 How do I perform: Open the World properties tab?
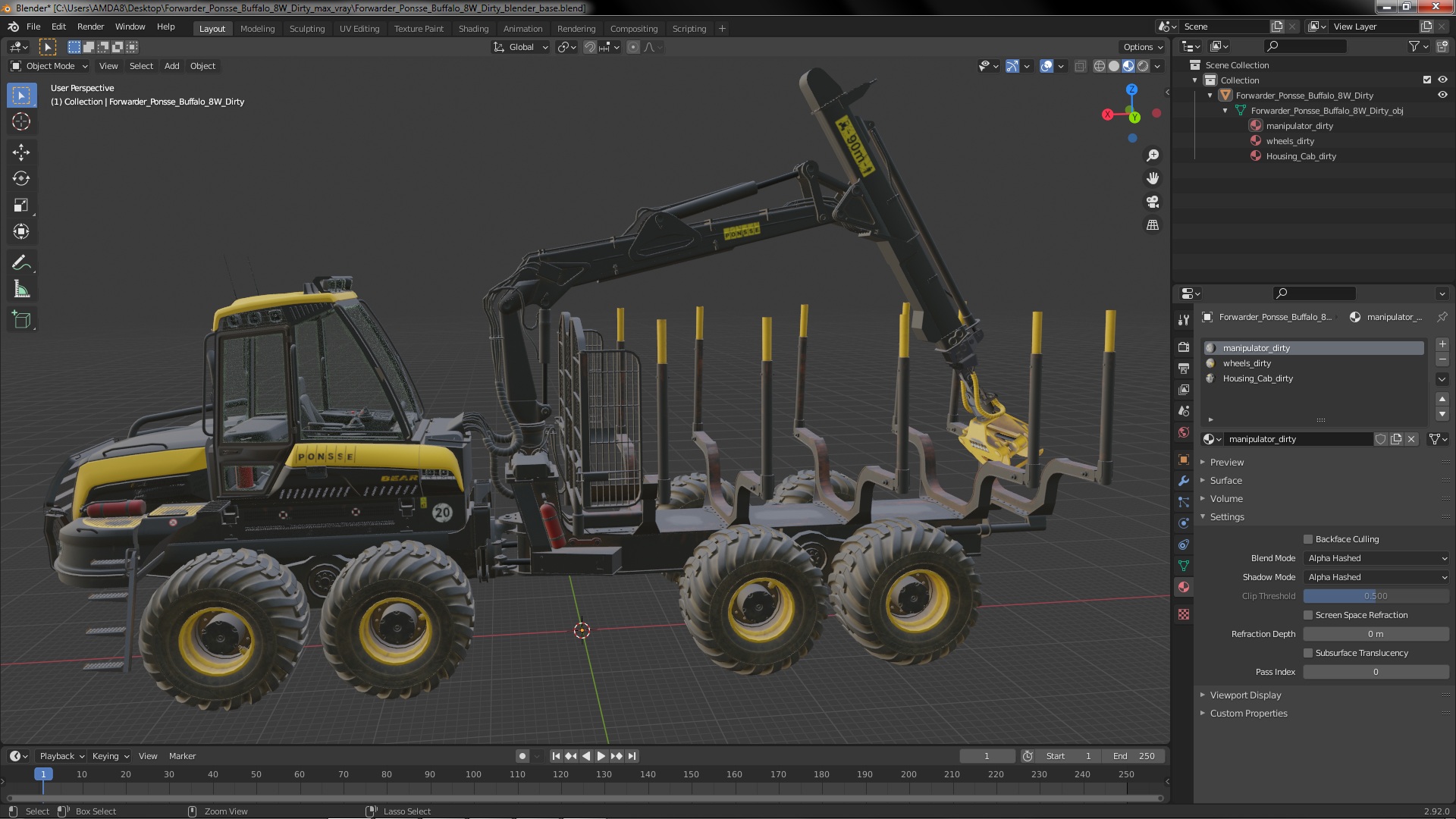pyautogui.click(x=1183, y=432)
